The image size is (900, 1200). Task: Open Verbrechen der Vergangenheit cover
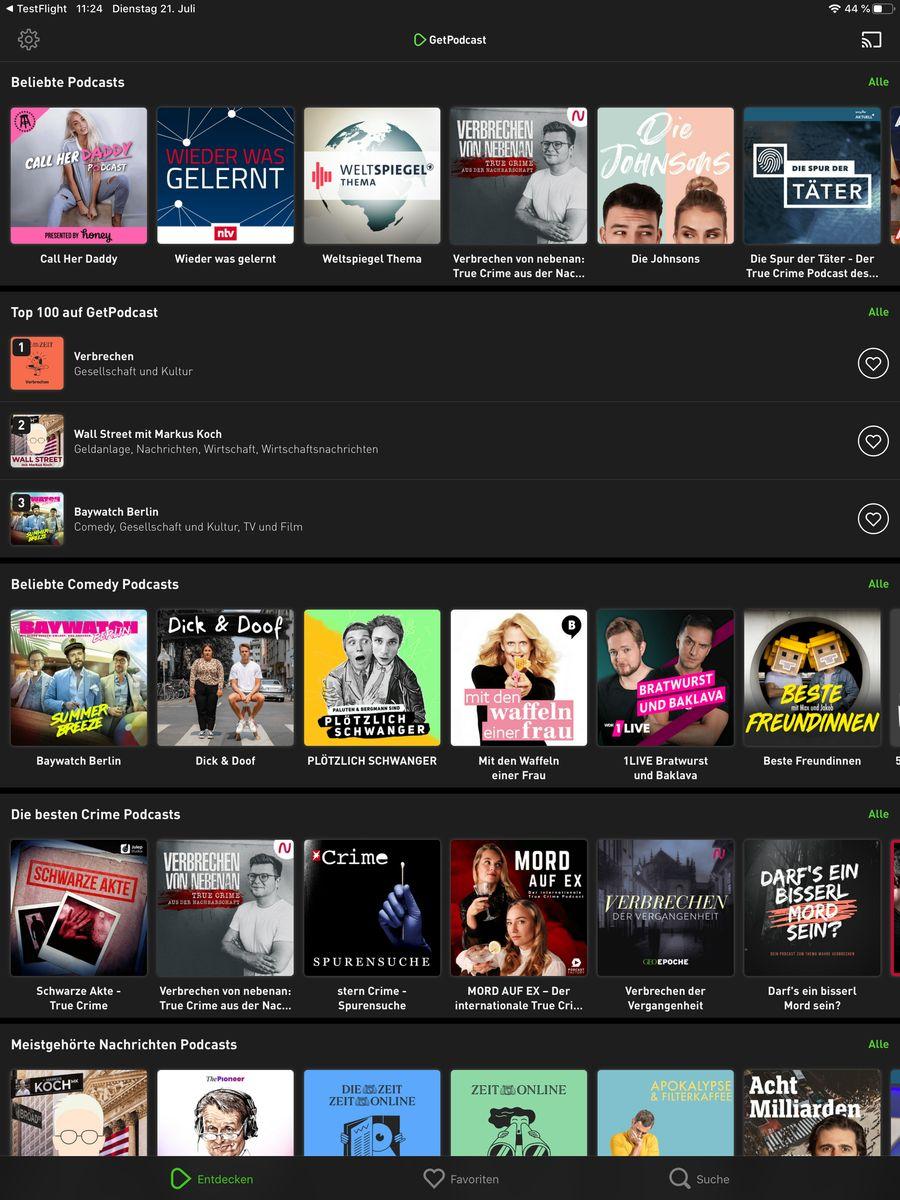tap(666, 908)
